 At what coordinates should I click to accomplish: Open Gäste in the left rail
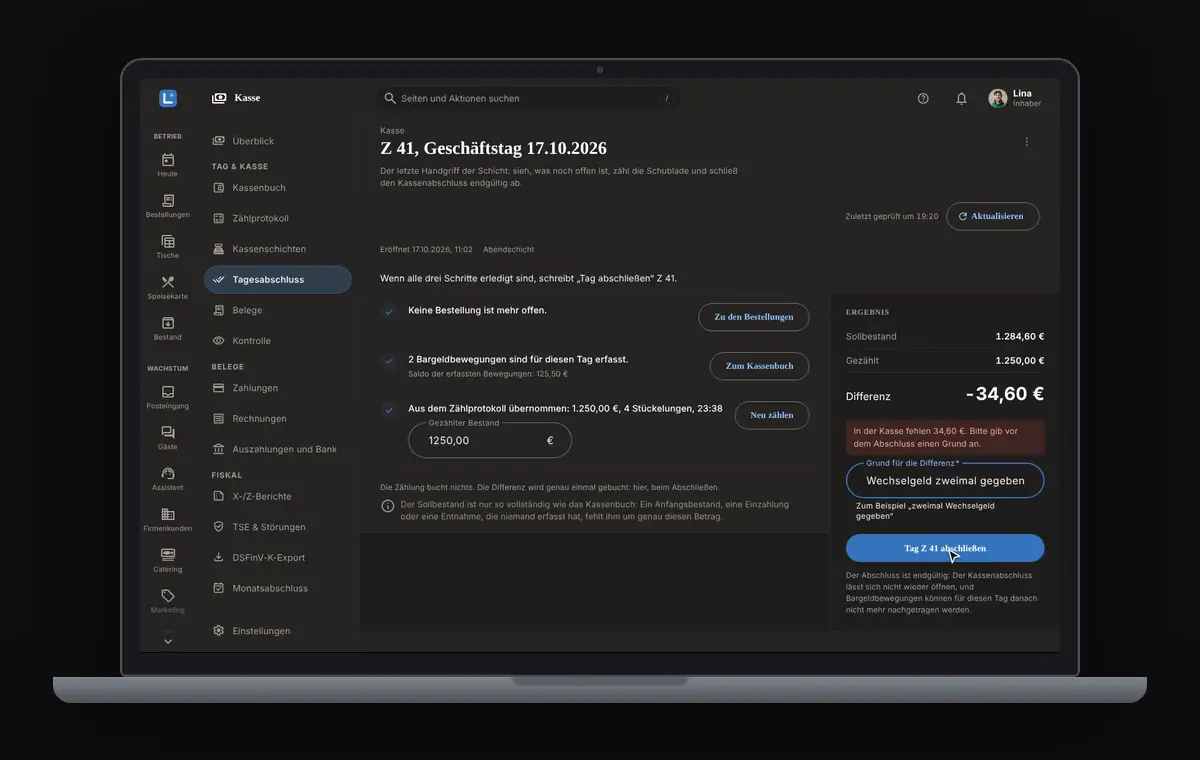pyautogui.click(x=168, y=438)
